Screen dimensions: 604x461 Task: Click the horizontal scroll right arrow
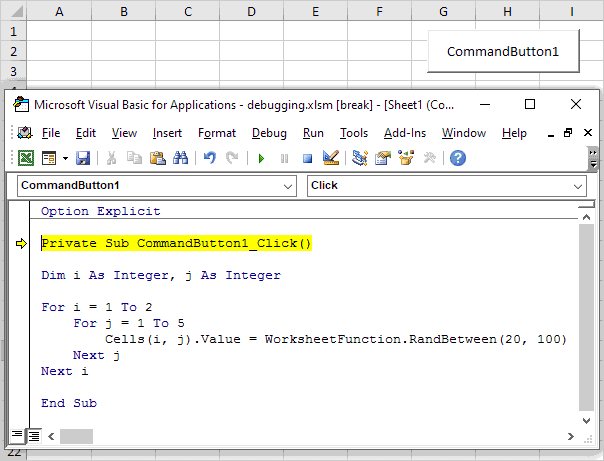[570, 436]
